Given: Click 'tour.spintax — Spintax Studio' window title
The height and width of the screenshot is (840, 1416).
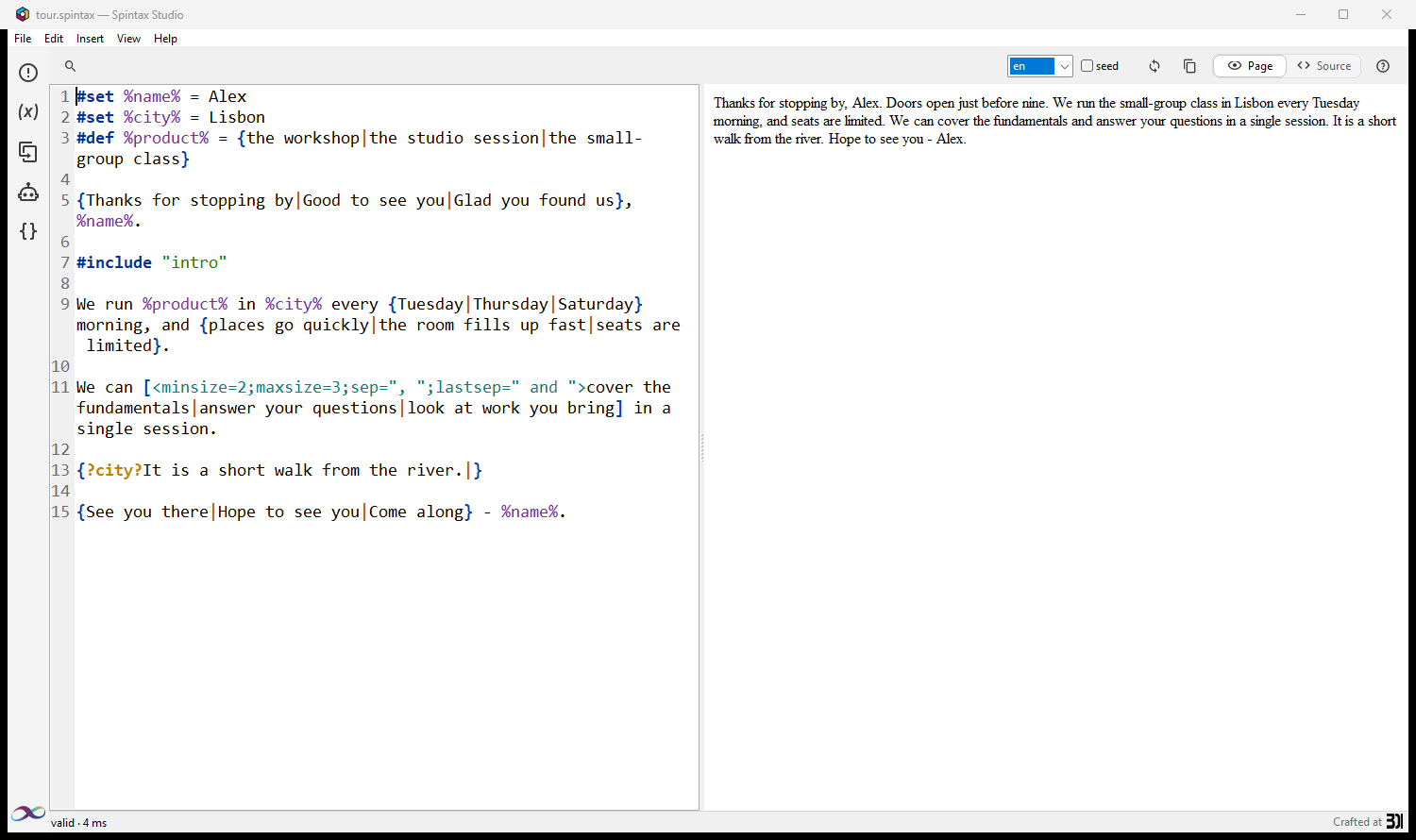Looking at the screenshot, I should point(110,15).
